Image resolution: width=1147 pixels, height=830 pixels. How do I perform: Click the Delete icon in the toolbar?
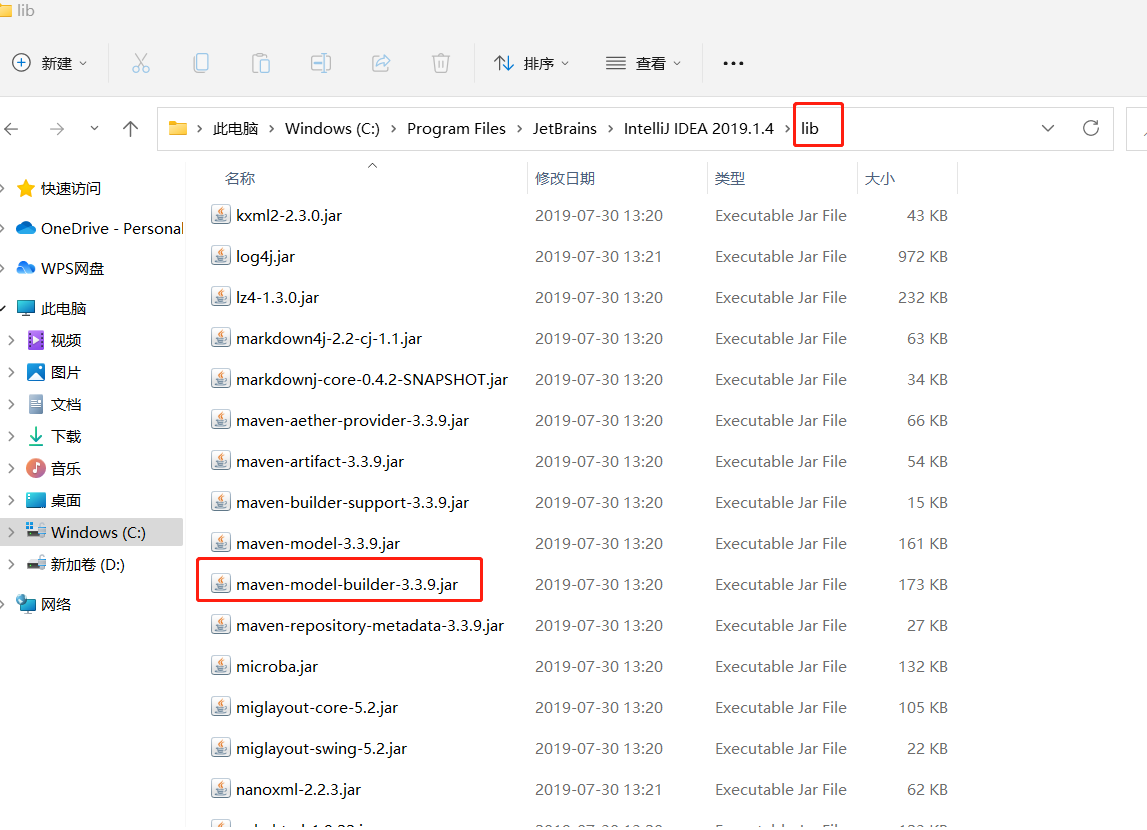pyautogui.click(x=440, y=62)
